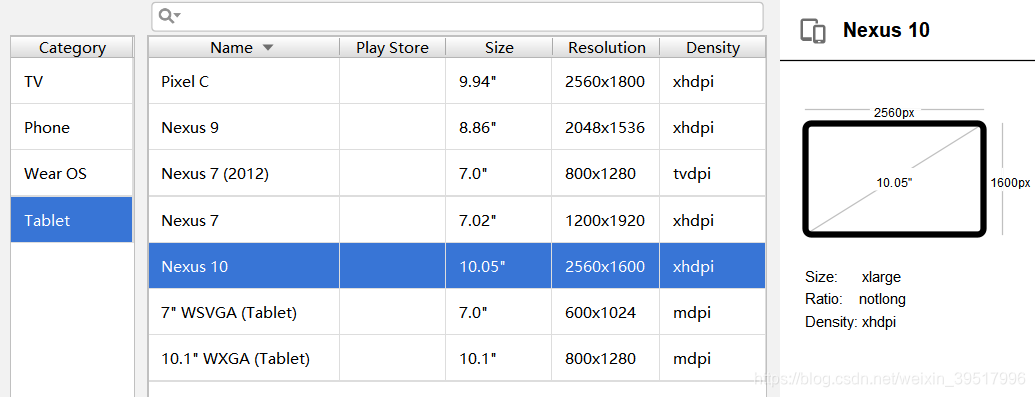Click the 10.05" size cell in table
This screenshot has width=1035, height=397.
pos(499,266)
